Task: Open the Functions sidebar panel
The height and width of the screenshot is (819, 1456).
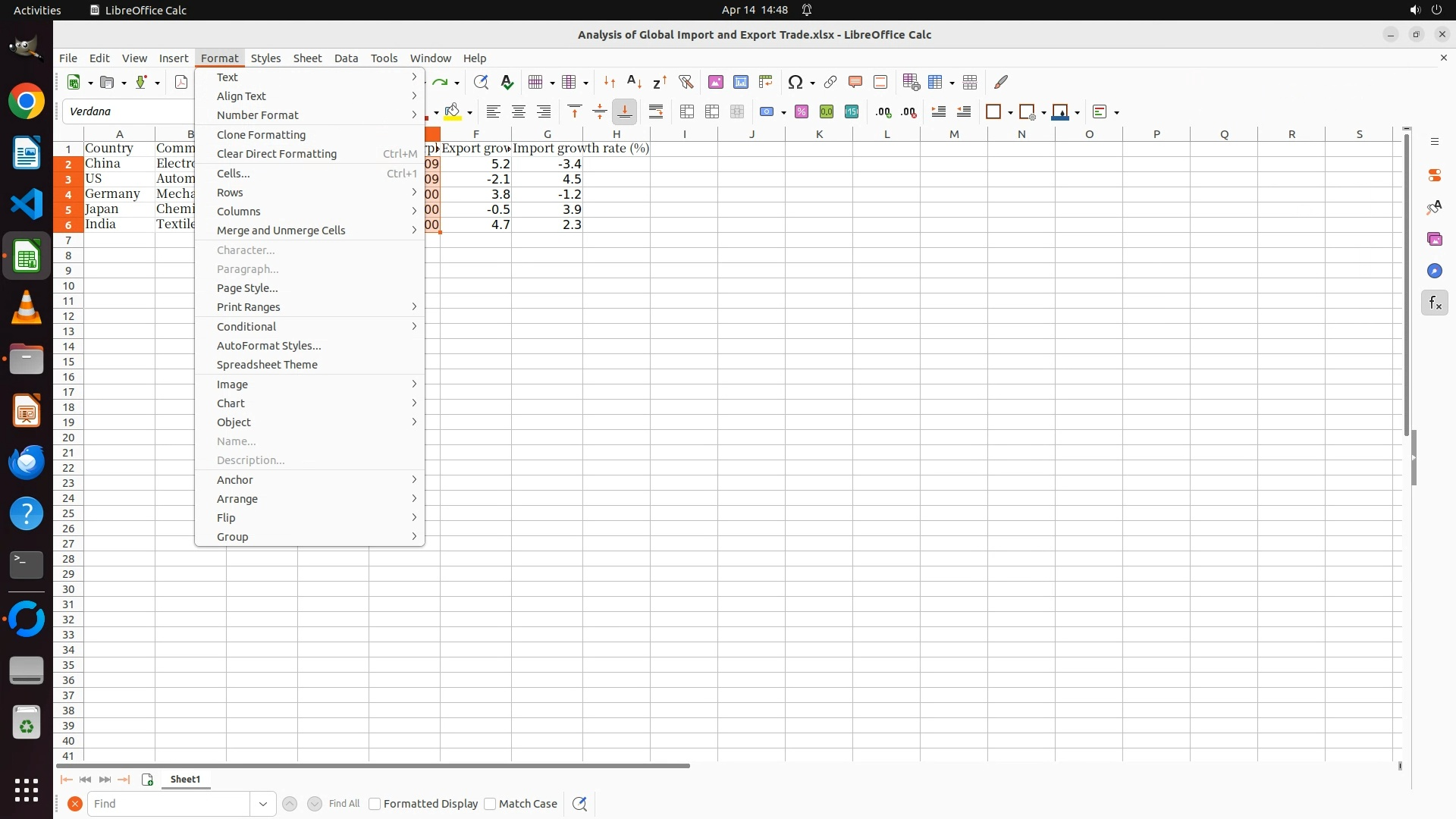Action: (1434, 303)
